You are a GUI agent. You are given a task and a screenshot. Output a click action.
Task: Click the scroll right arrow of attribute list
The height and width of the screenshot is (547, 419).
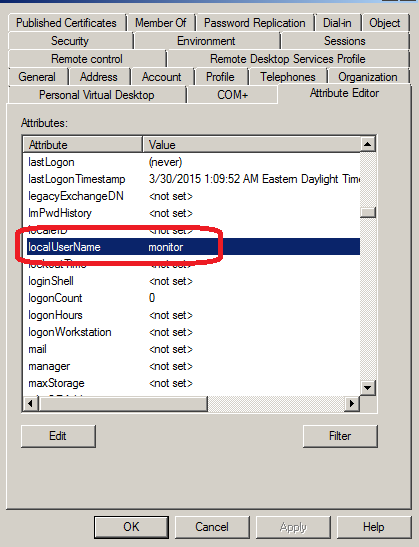(352, 404)
